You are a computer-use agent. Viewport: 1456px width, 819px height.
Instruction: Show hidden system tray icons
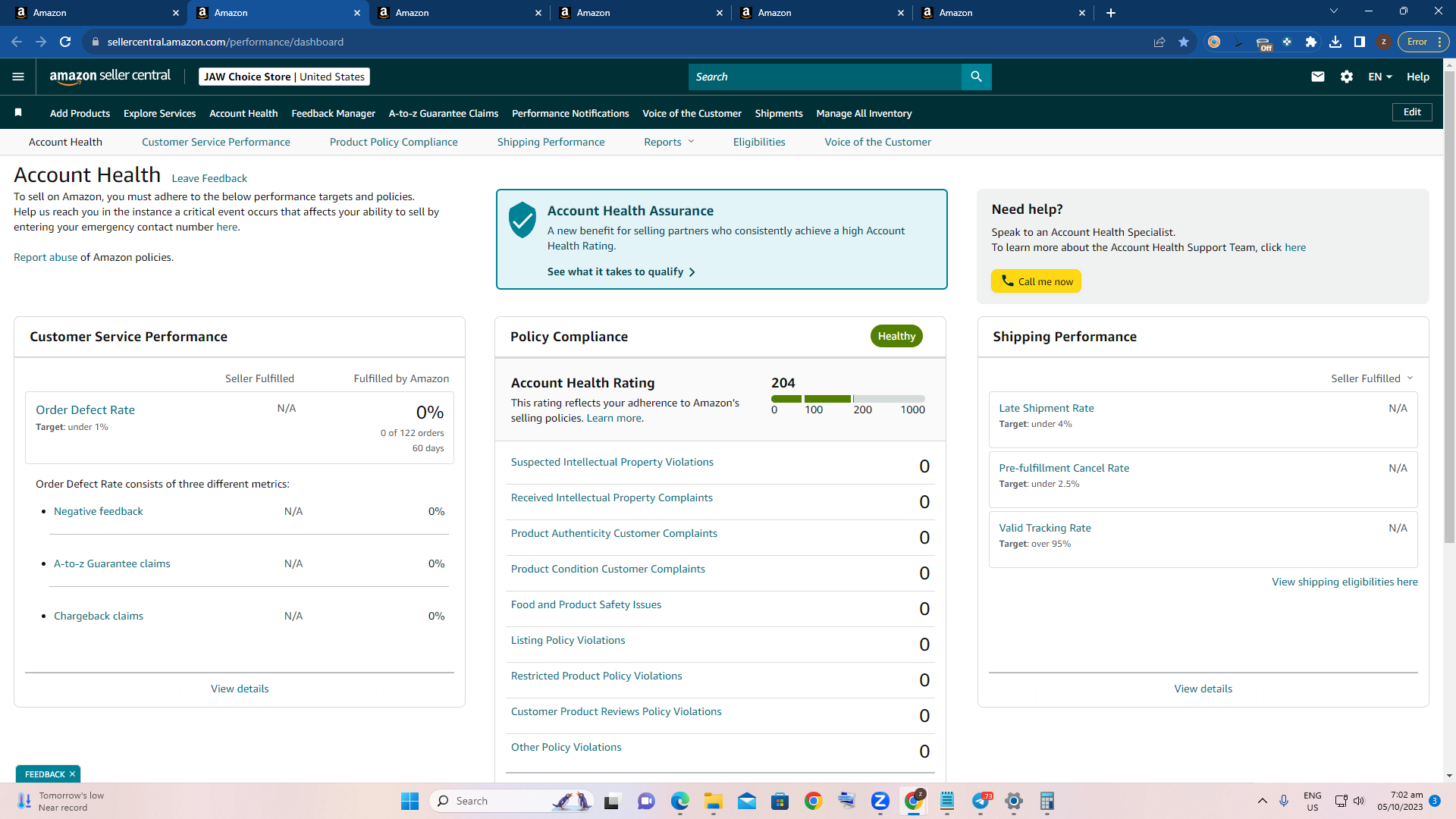point(1262,801)
